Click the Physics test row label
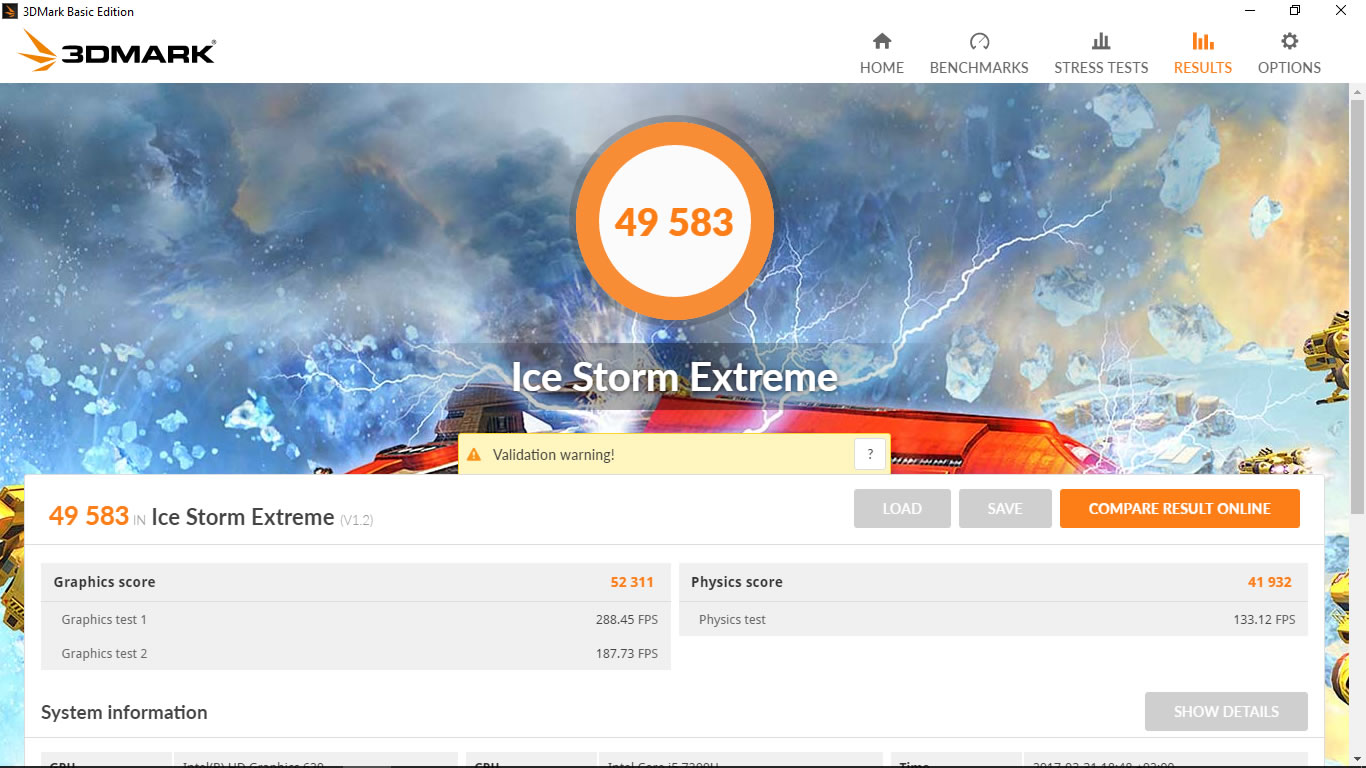 732,619
